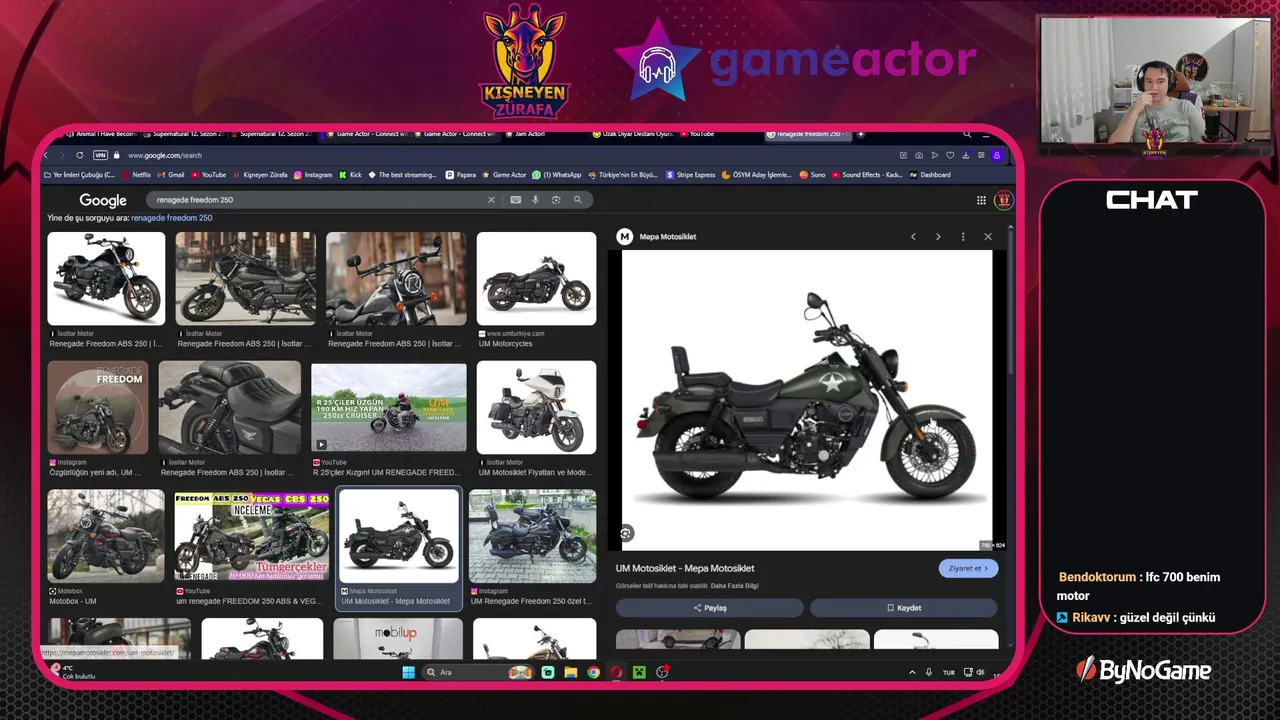Click the TUR keyboard language indicator
This screenshot has width=1280, height=720.
[949, 672]
